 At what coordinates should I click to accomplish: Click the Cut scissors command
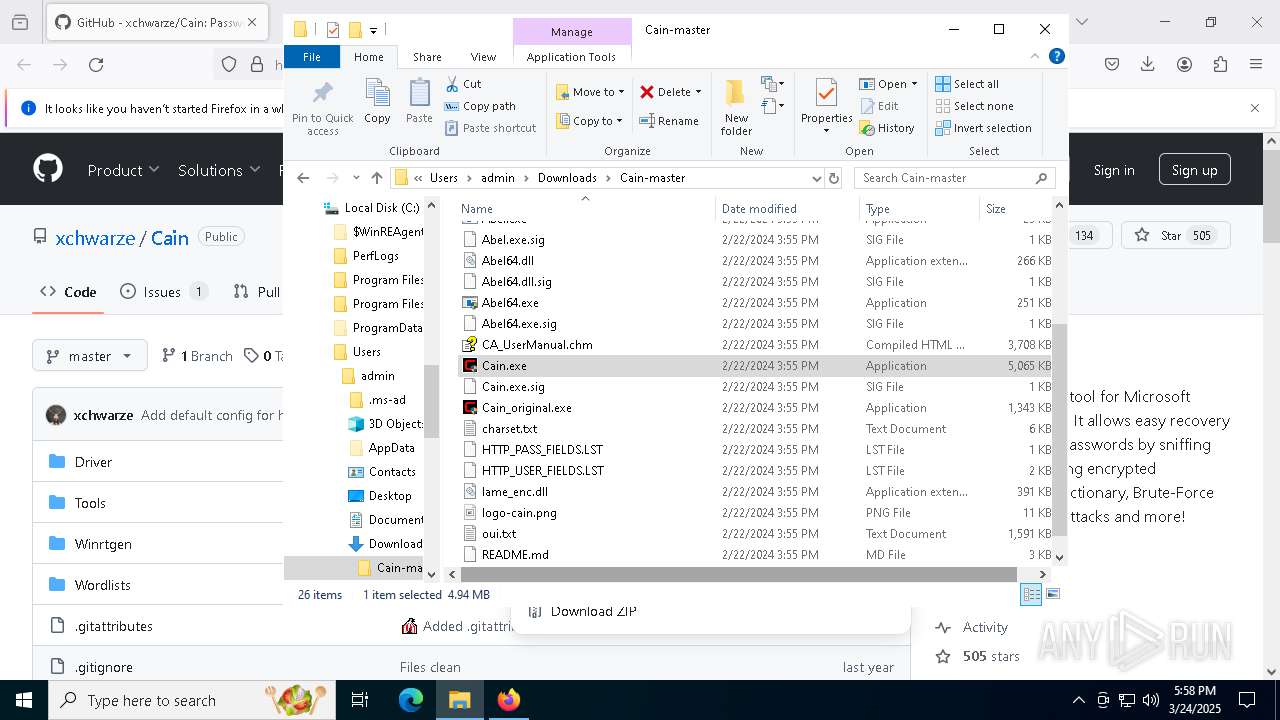(x=463, y=84)
